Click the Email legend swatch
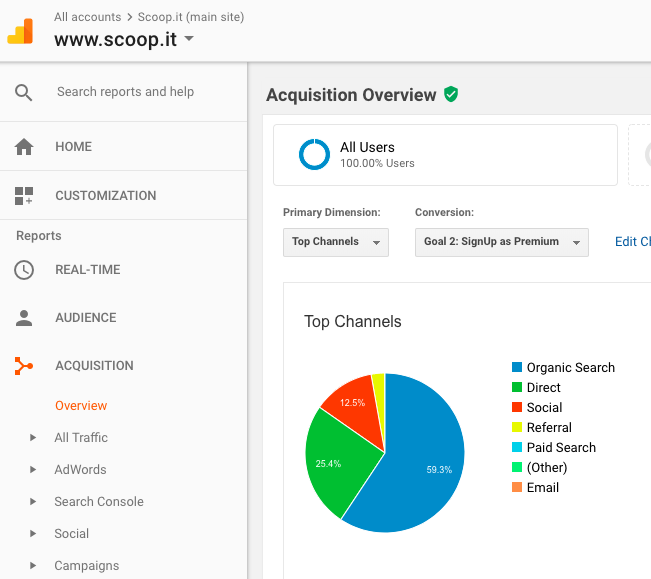651x579 pixels. tap(517, 487)
